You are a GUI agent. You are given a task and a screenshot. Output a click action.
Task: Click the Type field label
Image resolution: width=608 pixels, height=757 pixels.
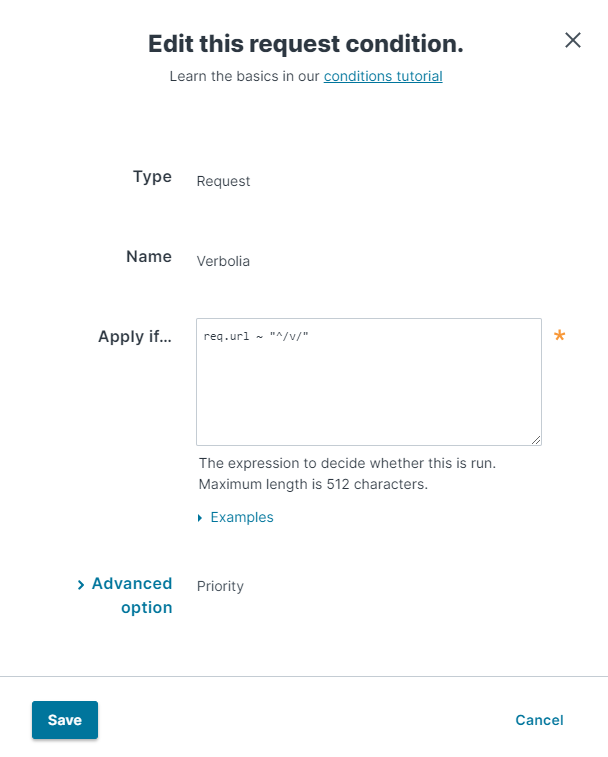(152, 177)
